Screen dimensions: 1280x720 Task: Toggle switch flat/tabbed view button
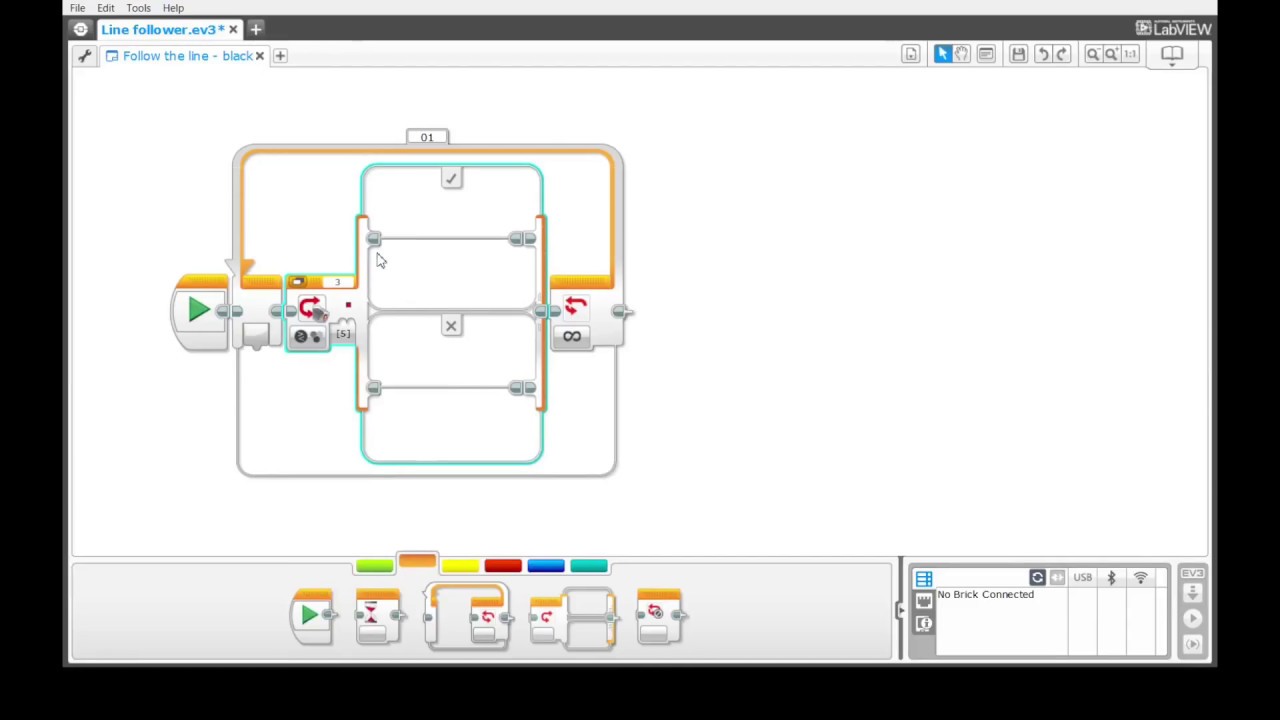298,282
